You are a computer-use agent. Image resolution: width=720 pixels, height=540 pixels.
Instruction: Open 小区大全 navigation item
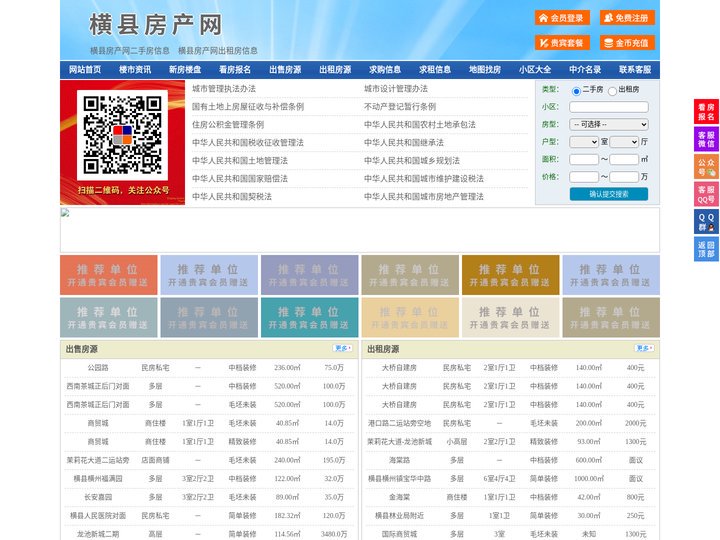[x=535, y=70]
